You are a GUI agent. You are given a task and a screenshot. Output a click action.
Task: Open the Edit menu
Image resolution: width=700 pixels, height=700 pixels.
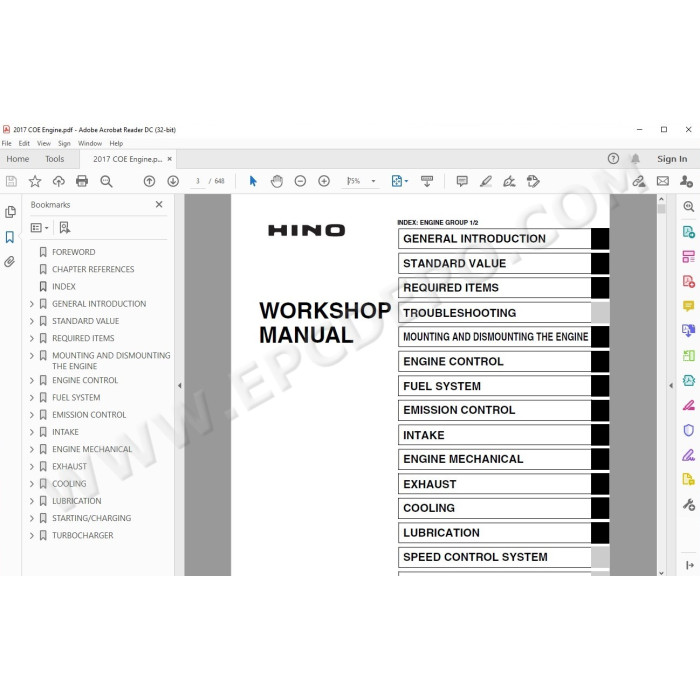tap(24, 143)
